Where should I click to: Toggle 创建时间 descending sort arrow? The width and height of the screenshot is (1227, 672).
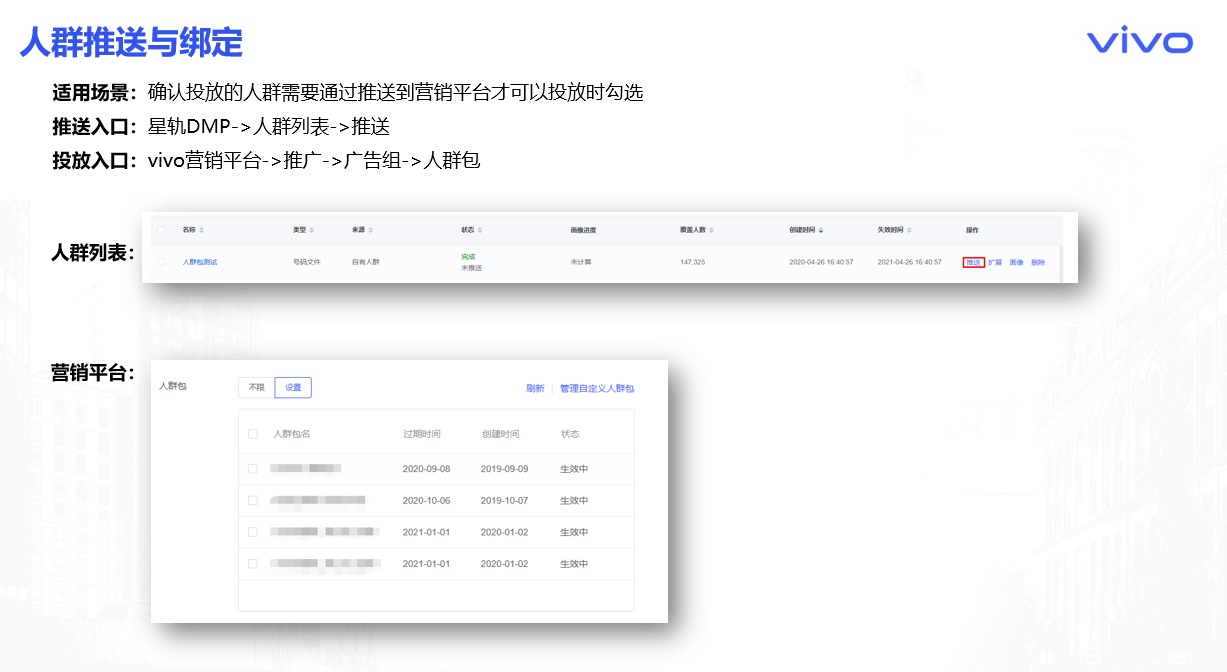point(821,230)
